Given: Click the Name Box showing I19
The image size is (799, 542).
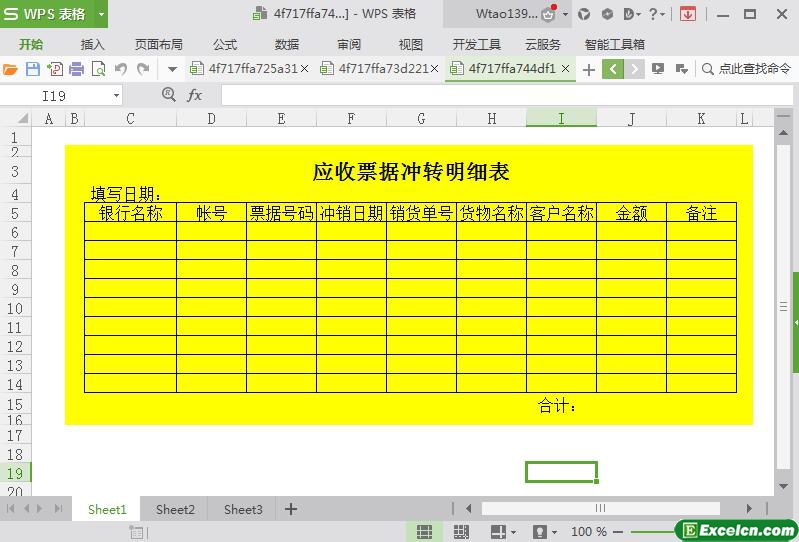Looking at the screenshot, I should [x=54, y=96].
